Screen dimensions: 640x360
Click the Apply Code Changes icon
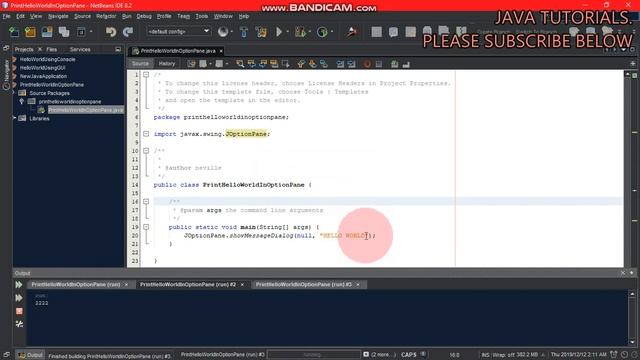click(352, 32)
